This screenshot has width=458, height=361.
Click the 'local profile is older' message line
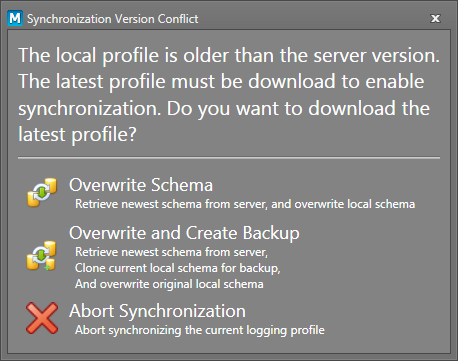click(229, 55)
